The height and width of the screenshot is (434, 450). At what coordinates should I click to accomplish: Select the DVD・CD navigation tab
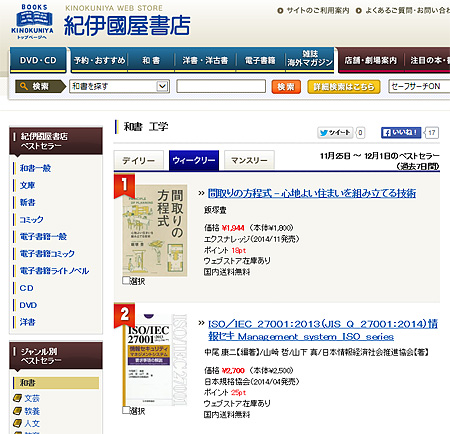click(38, 60)
